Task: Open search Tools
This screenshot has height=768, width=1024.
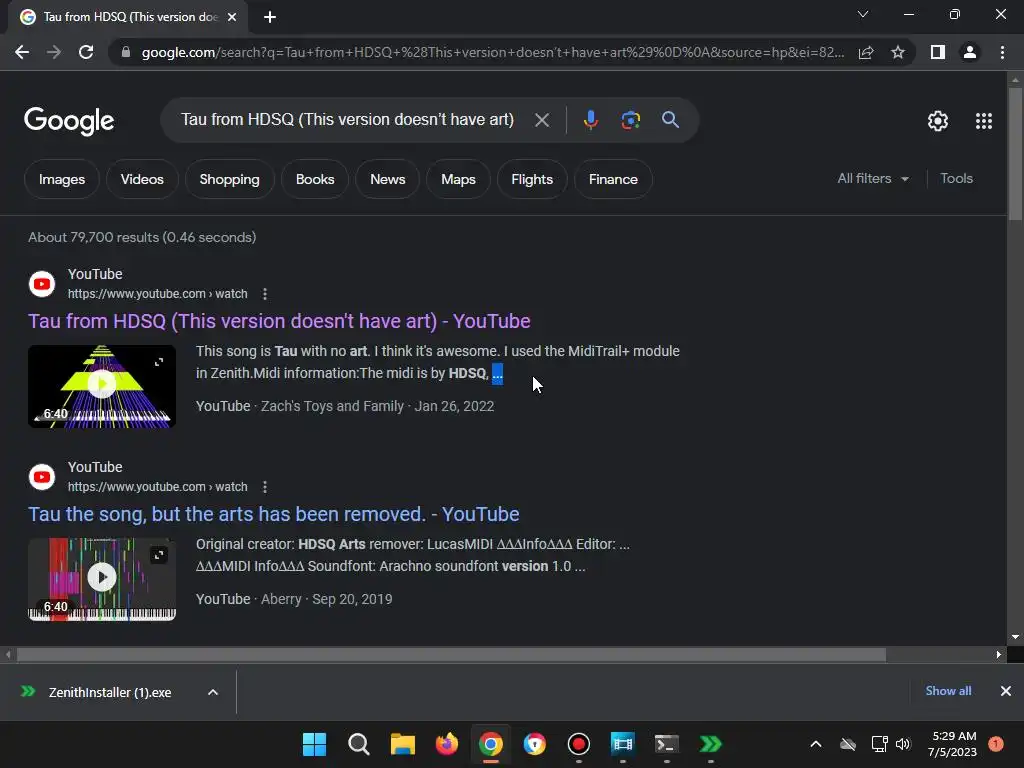Action: 956,178
